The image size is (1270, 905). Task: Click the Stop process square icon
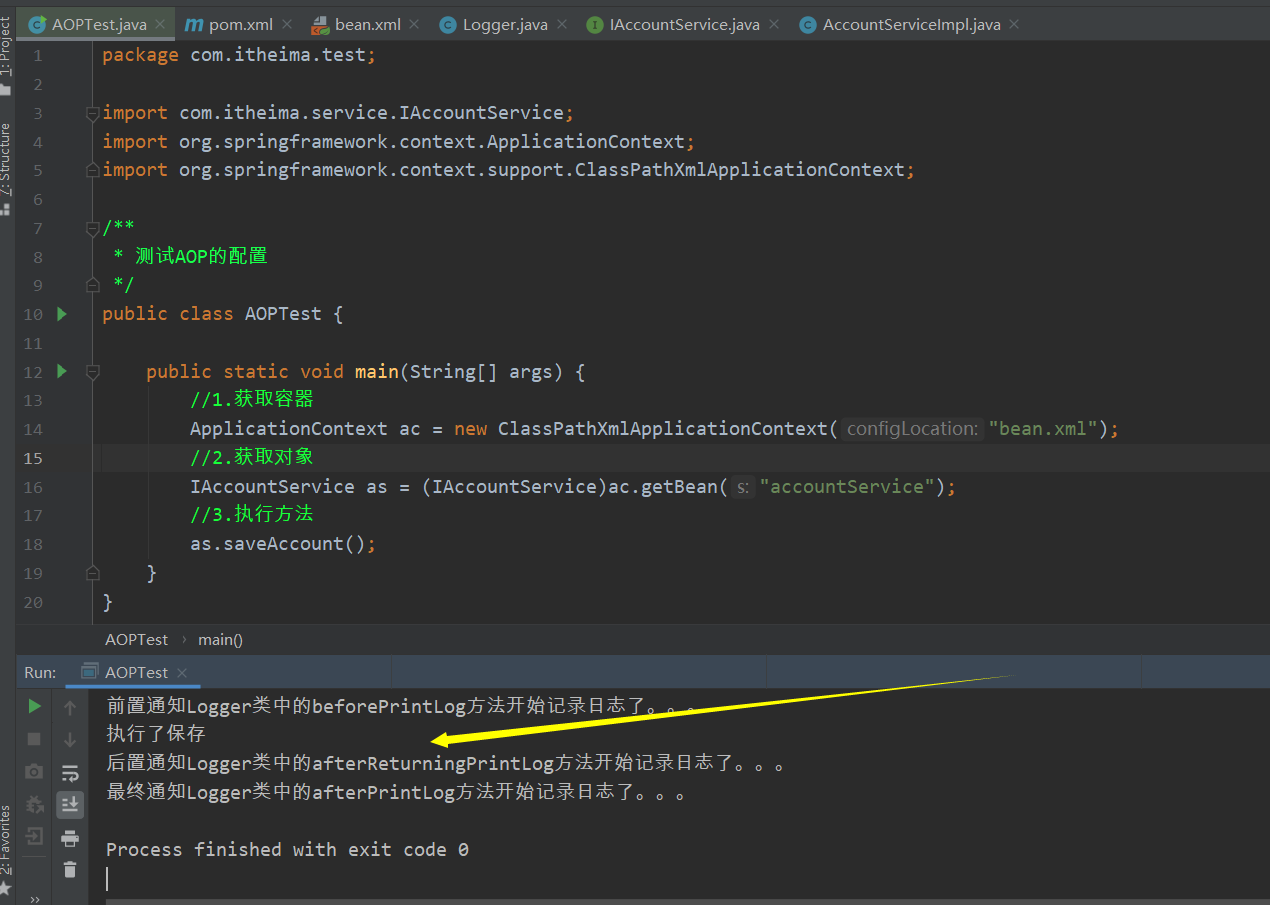34,739
